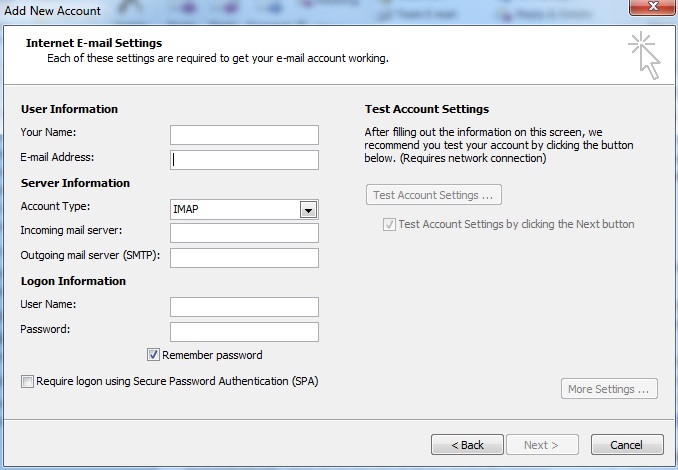The width and height of the screenshot is (678, 470).
Task: Click the Internet E-mail Settings heading
Action: [x=94, y=44]
